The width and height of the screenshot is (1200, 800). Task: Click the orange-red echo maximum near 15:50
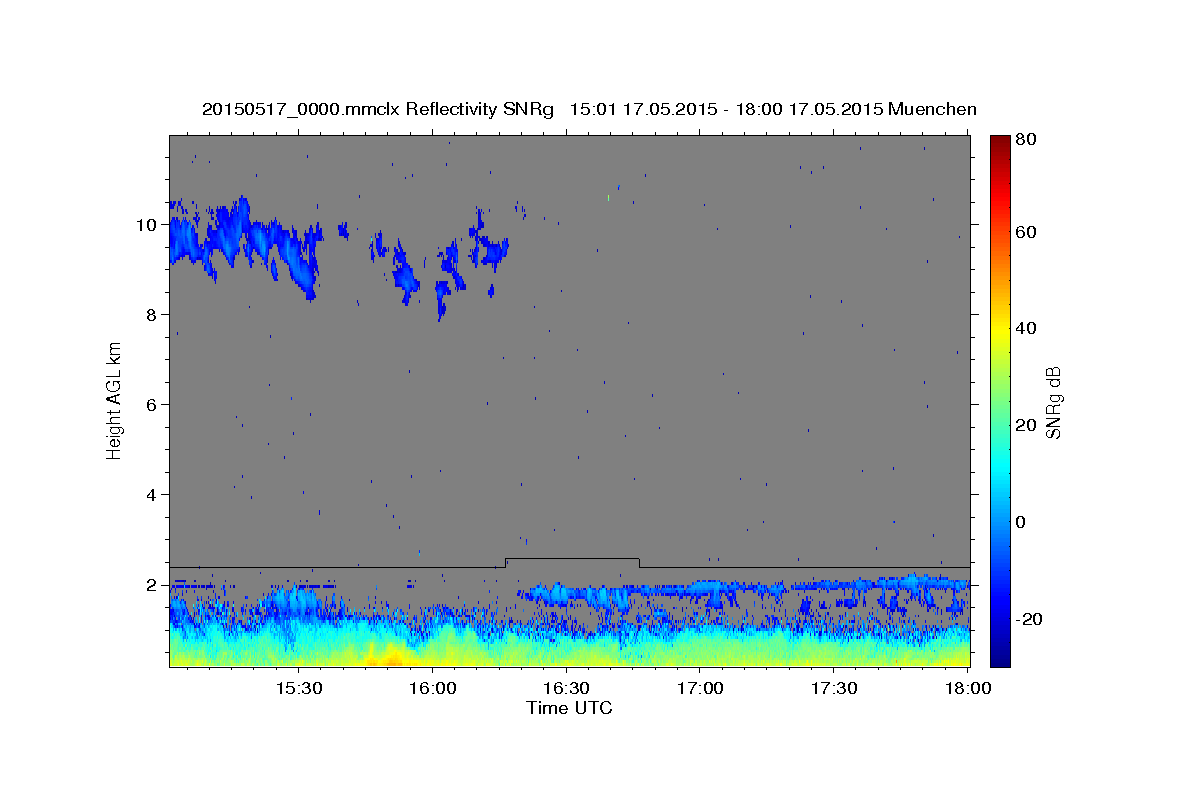pos(388,656)
